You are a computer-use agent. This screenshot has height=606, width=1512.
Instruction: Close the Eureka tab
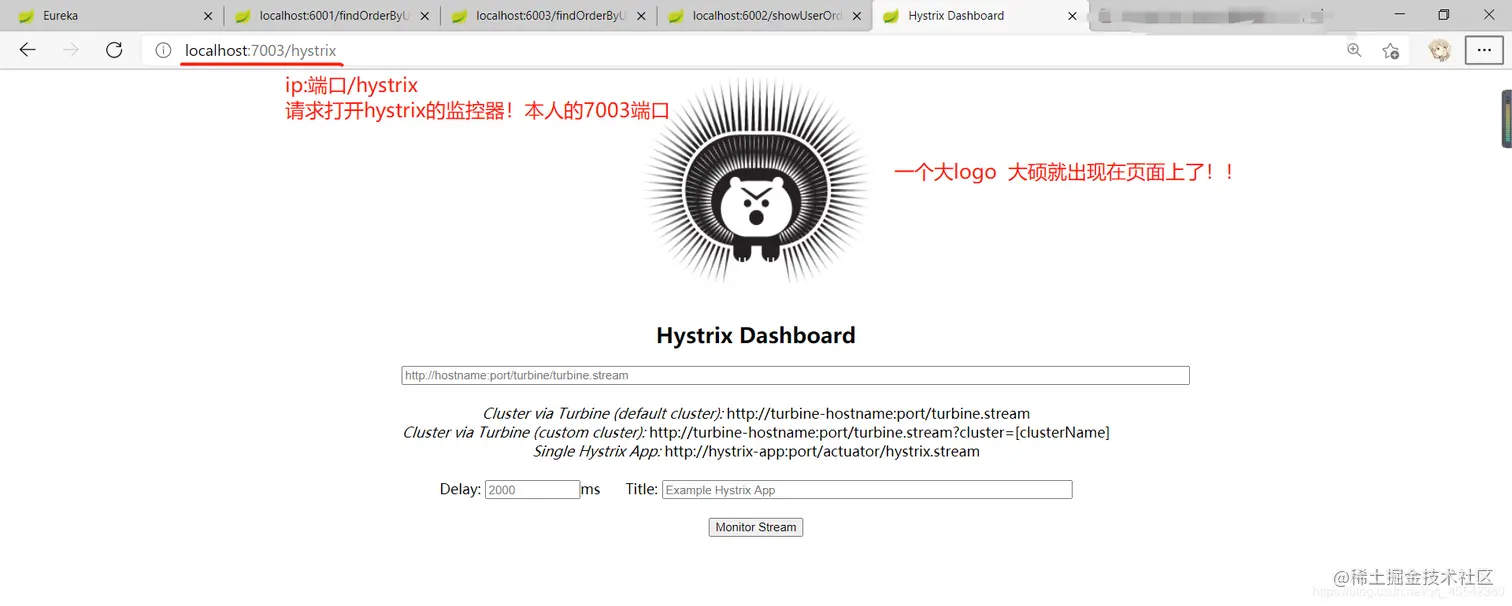(208, 16)
